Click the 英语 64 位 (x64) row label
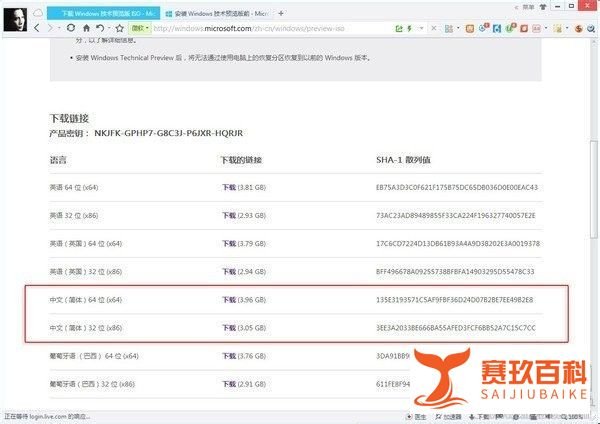 pos(74,188)
